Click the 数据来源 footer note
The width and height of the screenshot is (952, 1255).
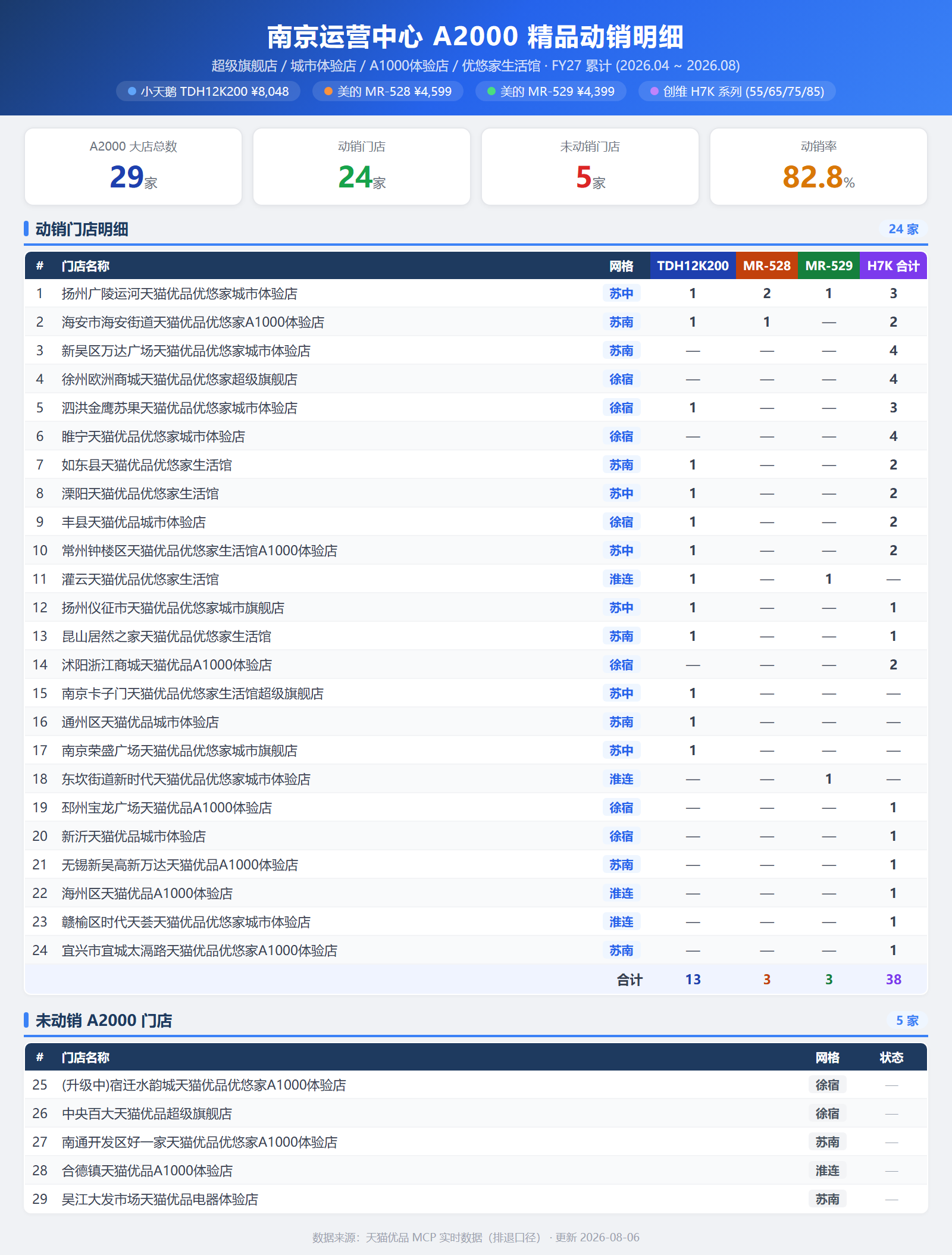click(476, 1237)
